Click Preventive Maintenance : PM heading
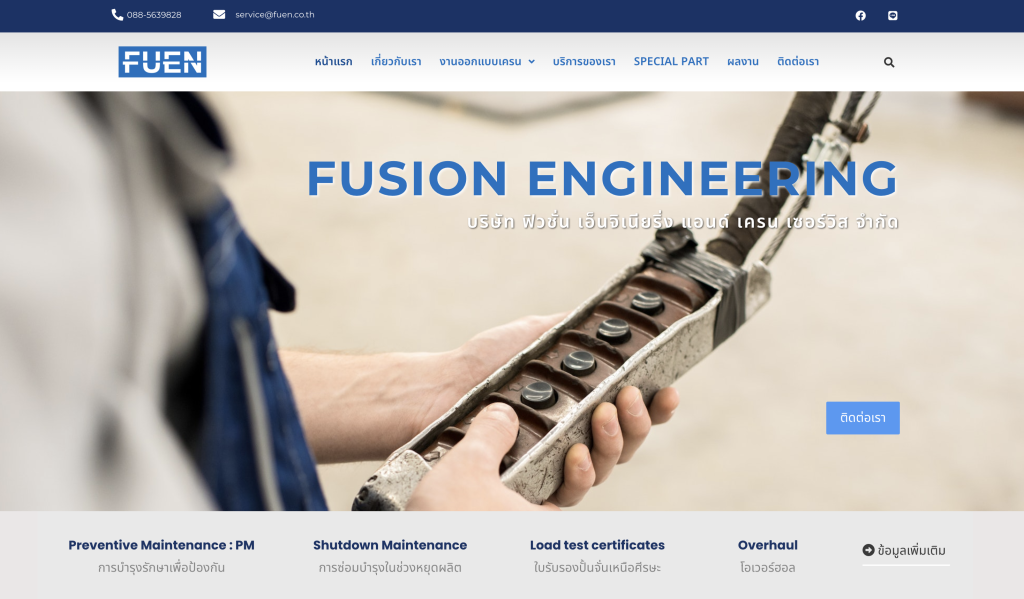This screenshot has height=599, width=1024. point(161,545)
